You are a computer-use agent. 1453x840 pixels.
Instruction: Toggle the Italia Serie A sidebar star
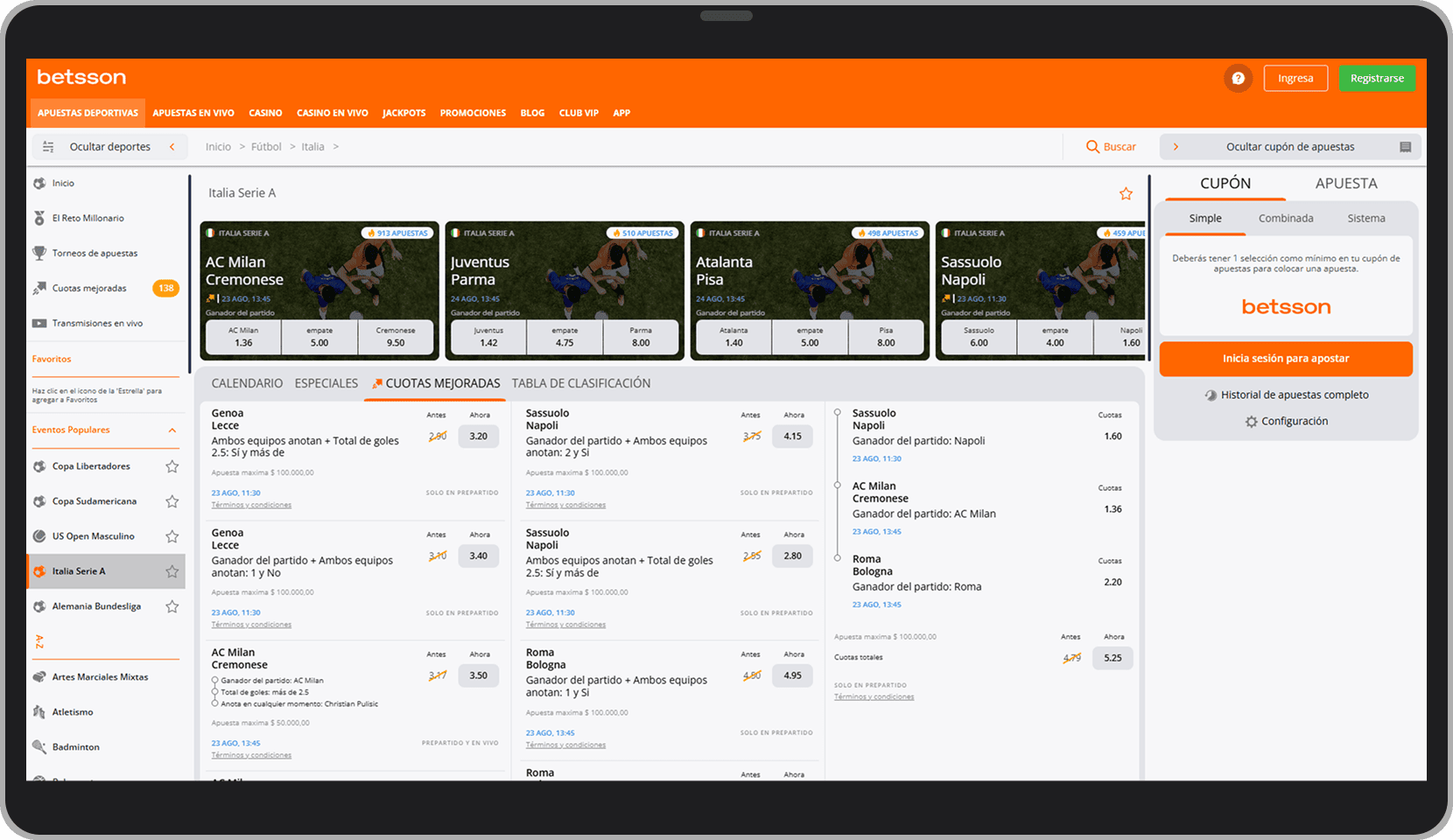(x=172, y=571)
